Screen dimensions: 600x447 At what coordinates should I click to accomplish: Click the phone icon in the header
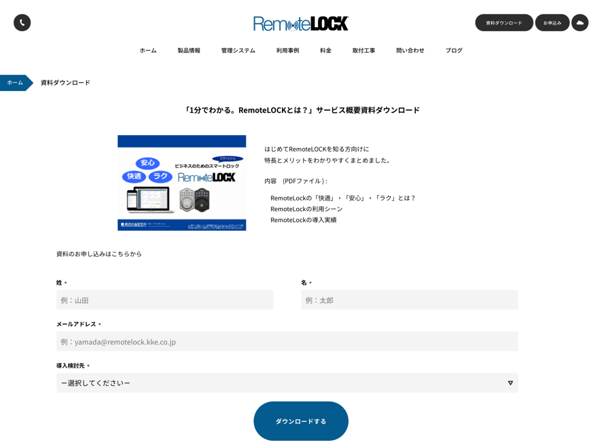[x=22, y=22]
